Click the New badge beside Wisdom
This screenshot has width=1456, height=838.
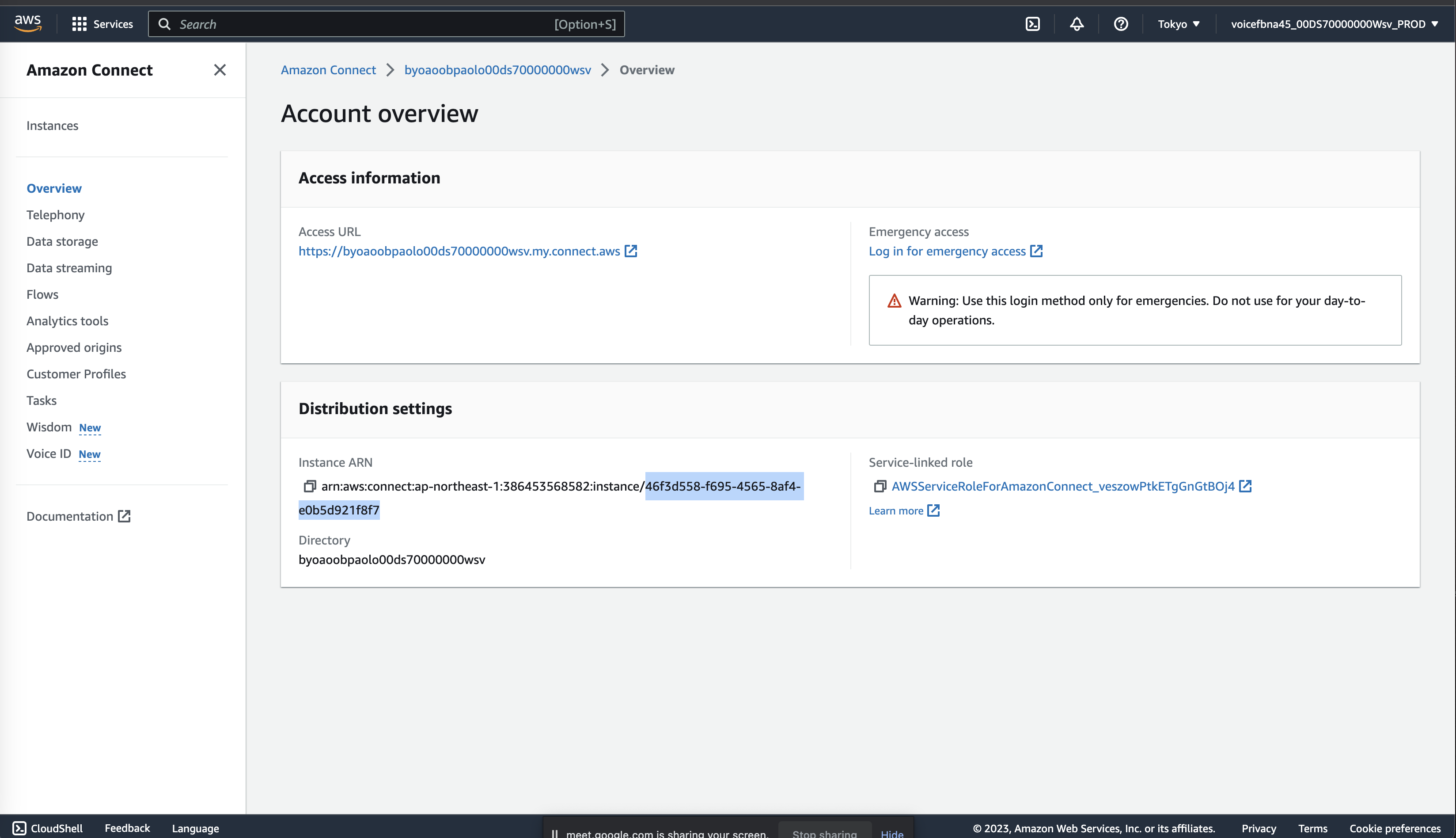pos(90,428)
